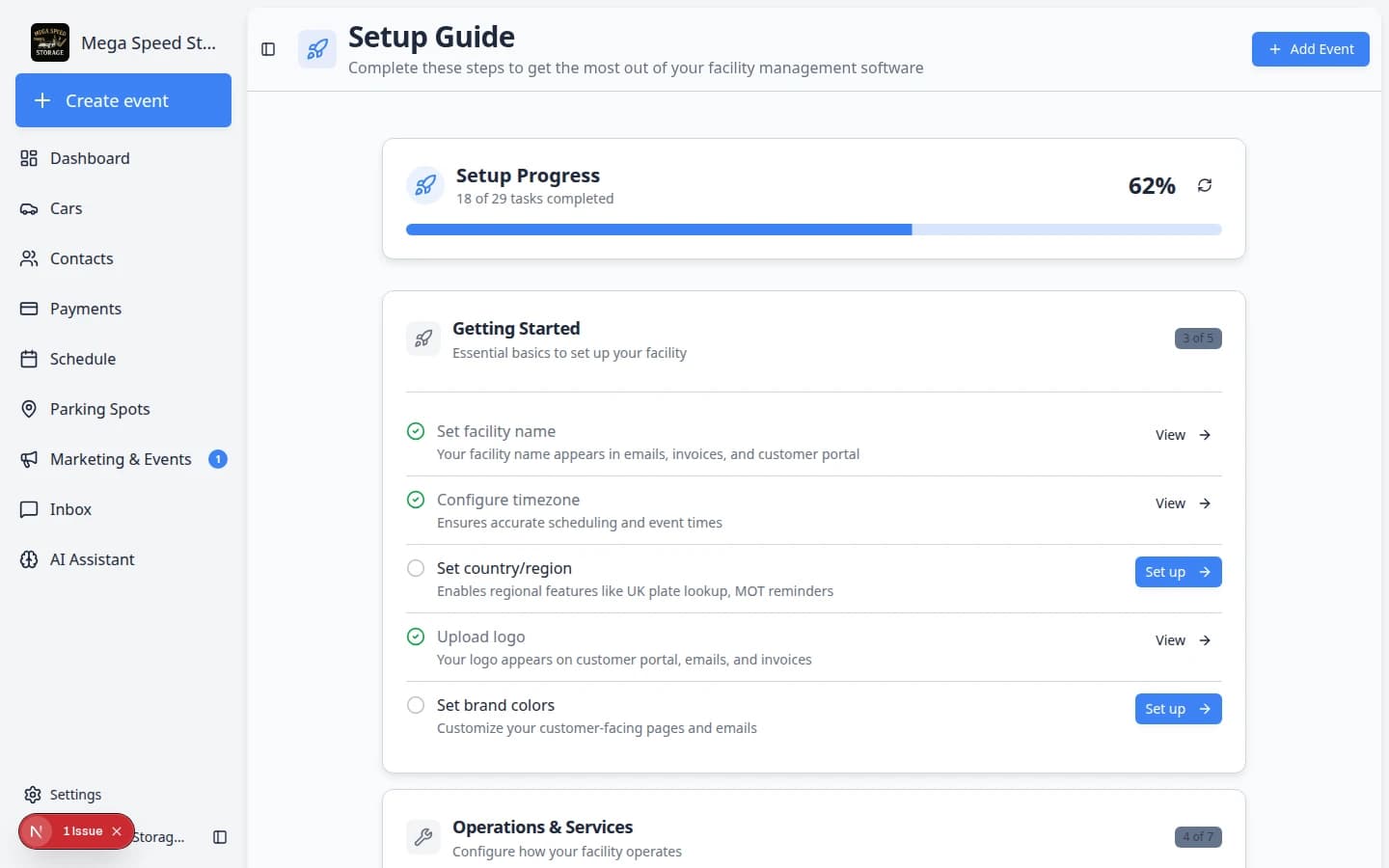Click the Cars car icon
1389x868 pixels.
[29, 208]
